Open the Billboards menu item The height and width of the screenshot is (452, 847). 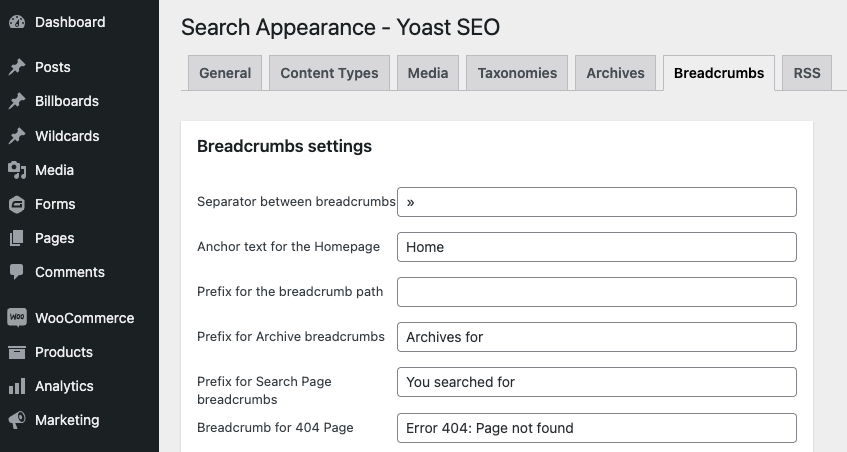[67, 101]
